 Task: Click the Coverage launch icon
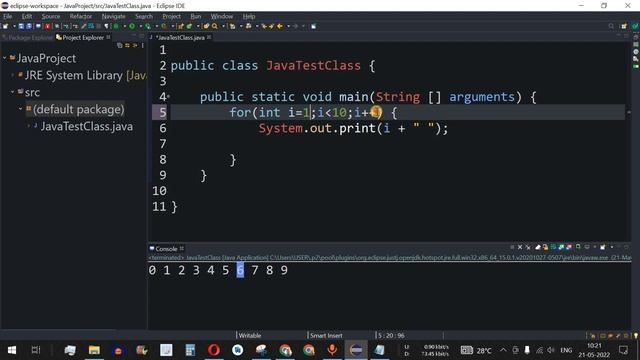[x=147, y=26]
